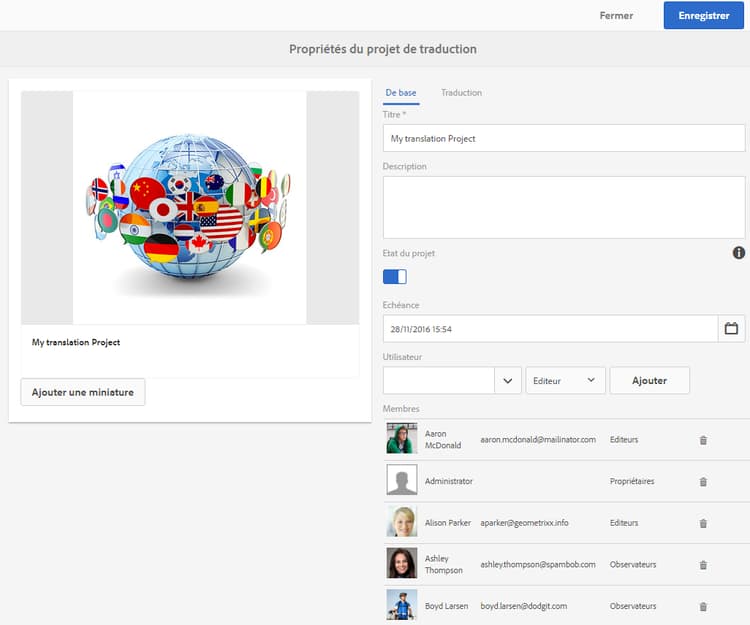Click the Administrator name text

[449, 481]
